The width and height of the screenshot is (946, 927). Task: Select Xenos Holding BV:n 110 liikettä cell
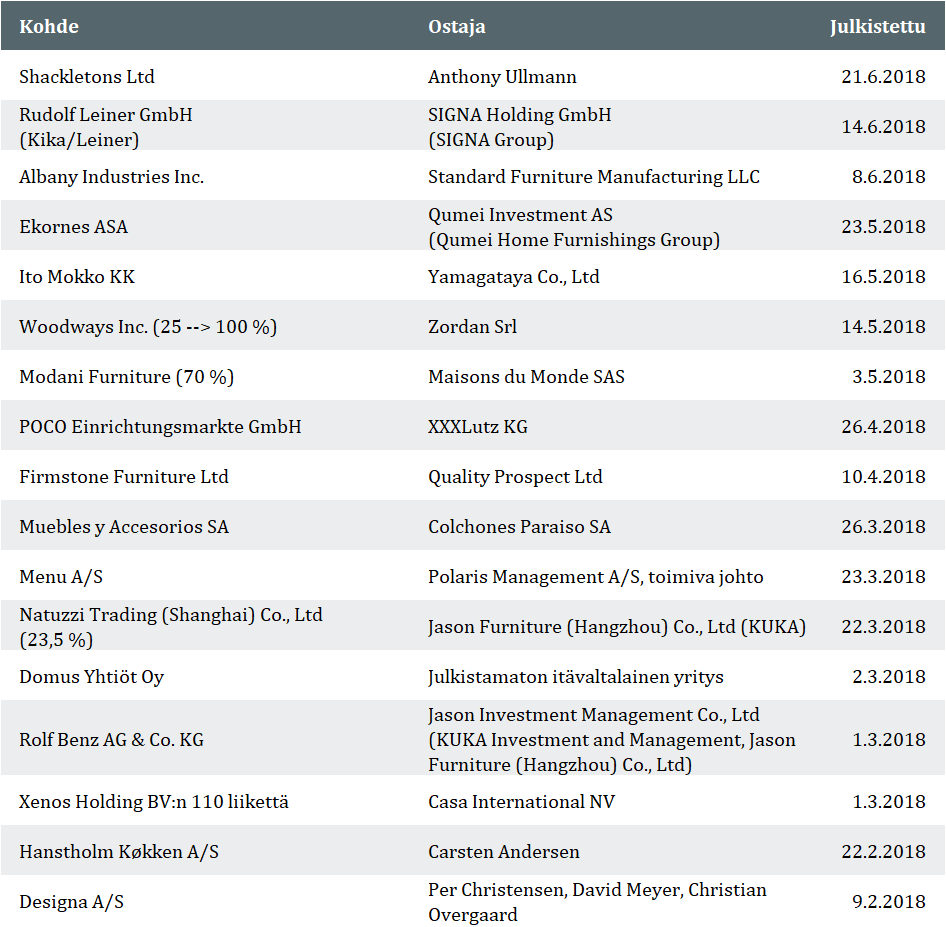154,802
